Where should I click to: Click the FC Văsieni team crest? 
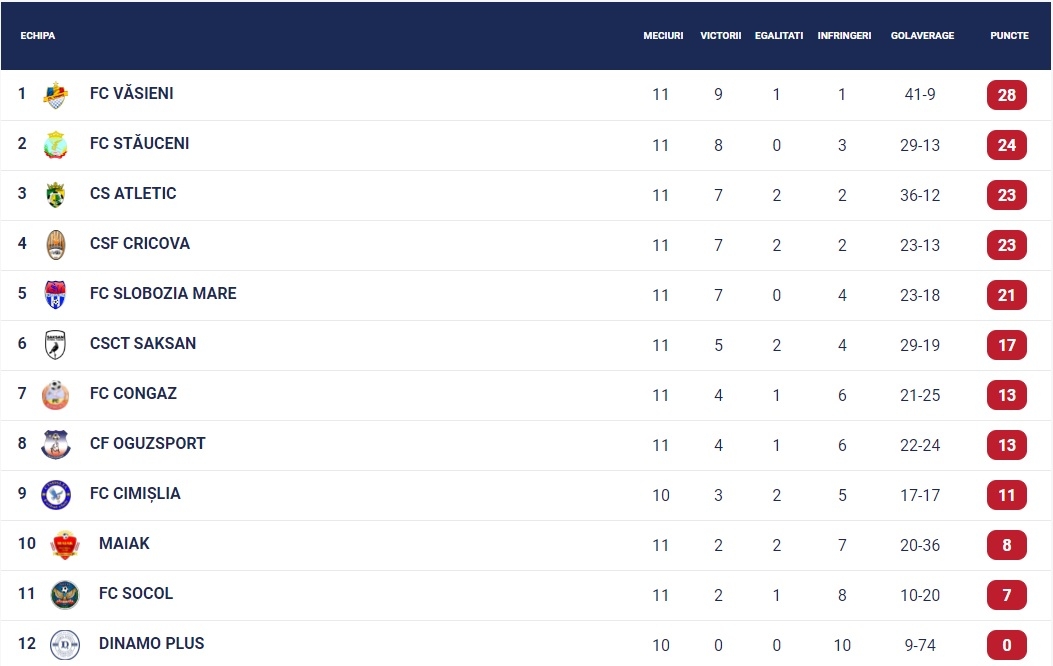(56, 95)
